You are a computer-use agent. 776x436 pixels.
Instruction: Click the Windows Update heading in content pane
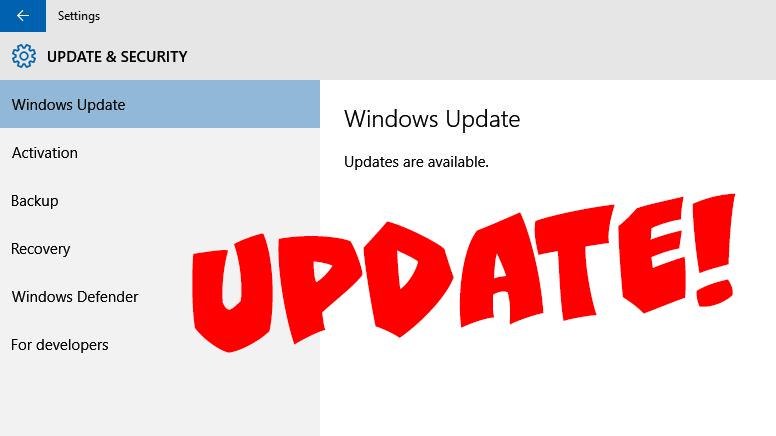pyautogui.click(x=432, y=119)
